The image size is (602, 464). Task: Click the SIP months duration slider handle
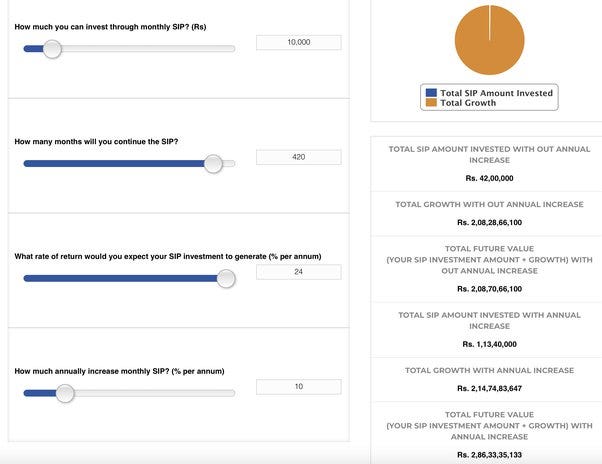[213, 164]
